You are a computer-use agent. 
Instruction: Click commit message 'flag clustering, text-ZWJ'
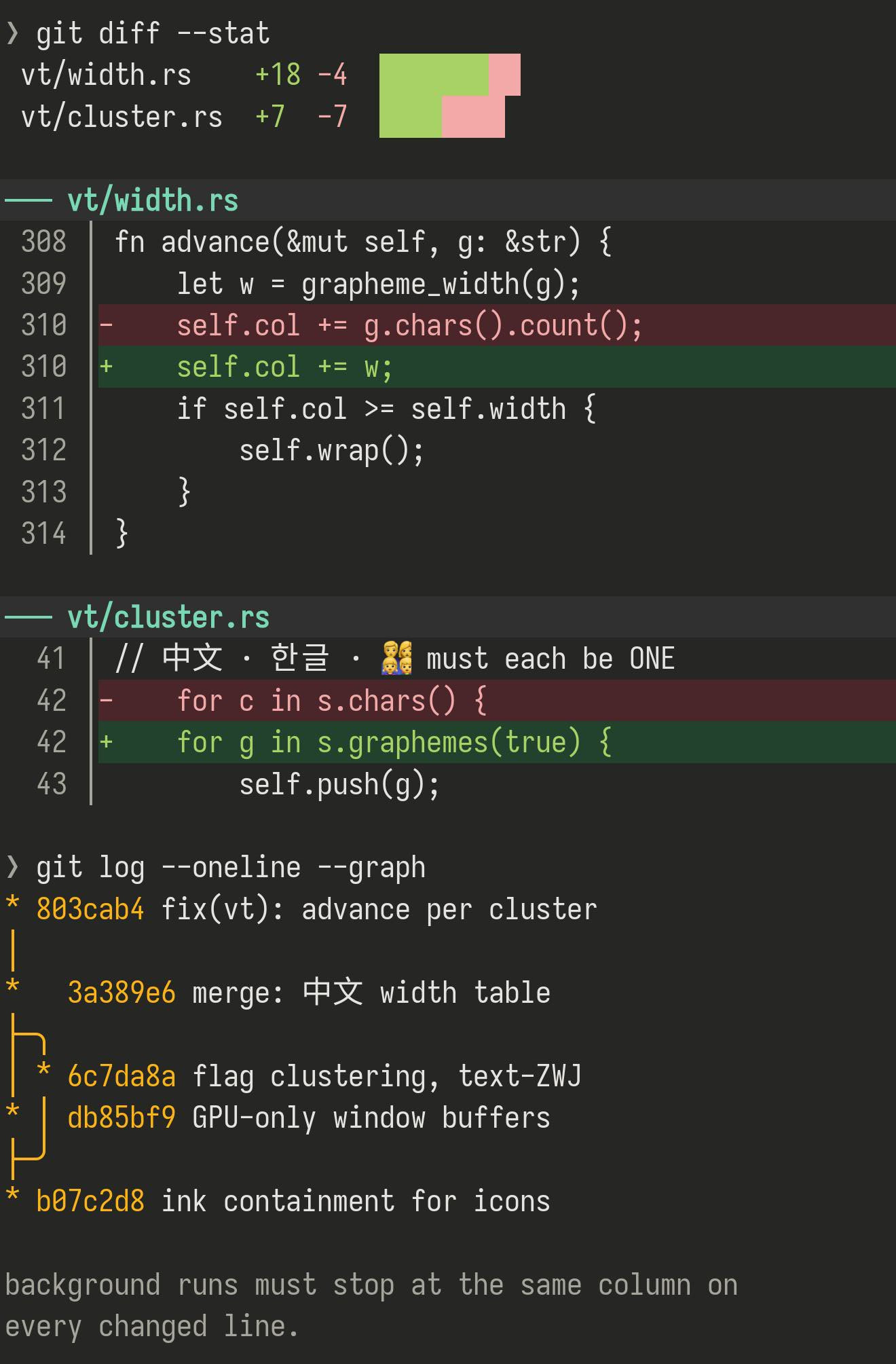[387, 1076]
